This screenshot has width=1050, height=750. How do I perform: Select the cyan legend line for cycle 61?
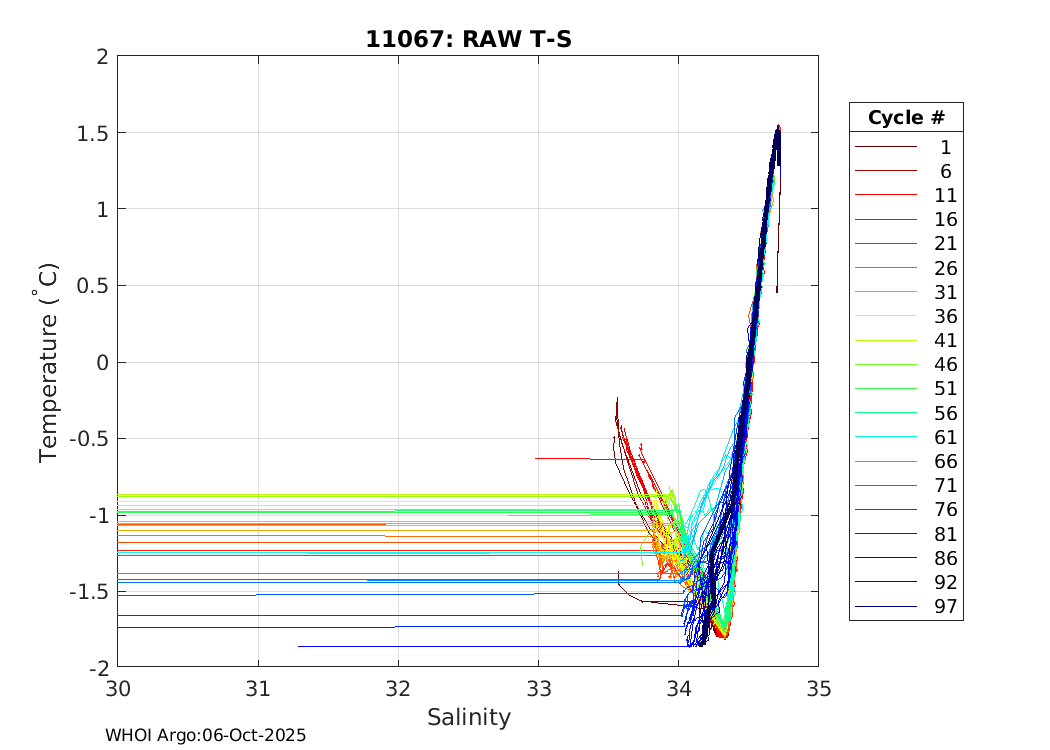tap(885, 437)
